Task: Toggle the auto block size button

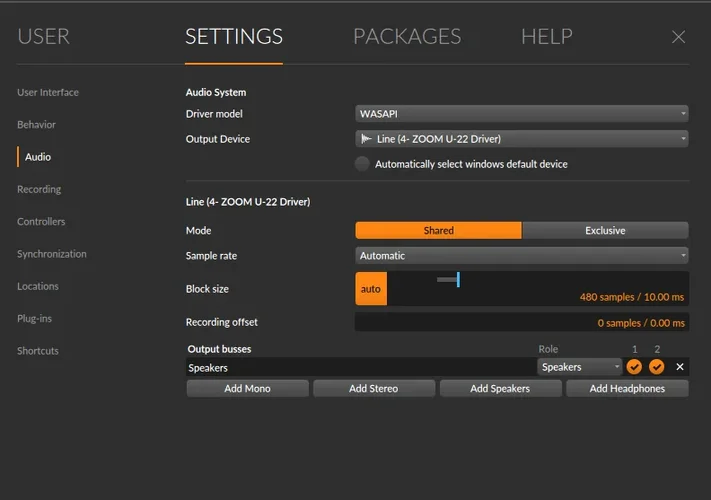Action: [x=371, y=289]
